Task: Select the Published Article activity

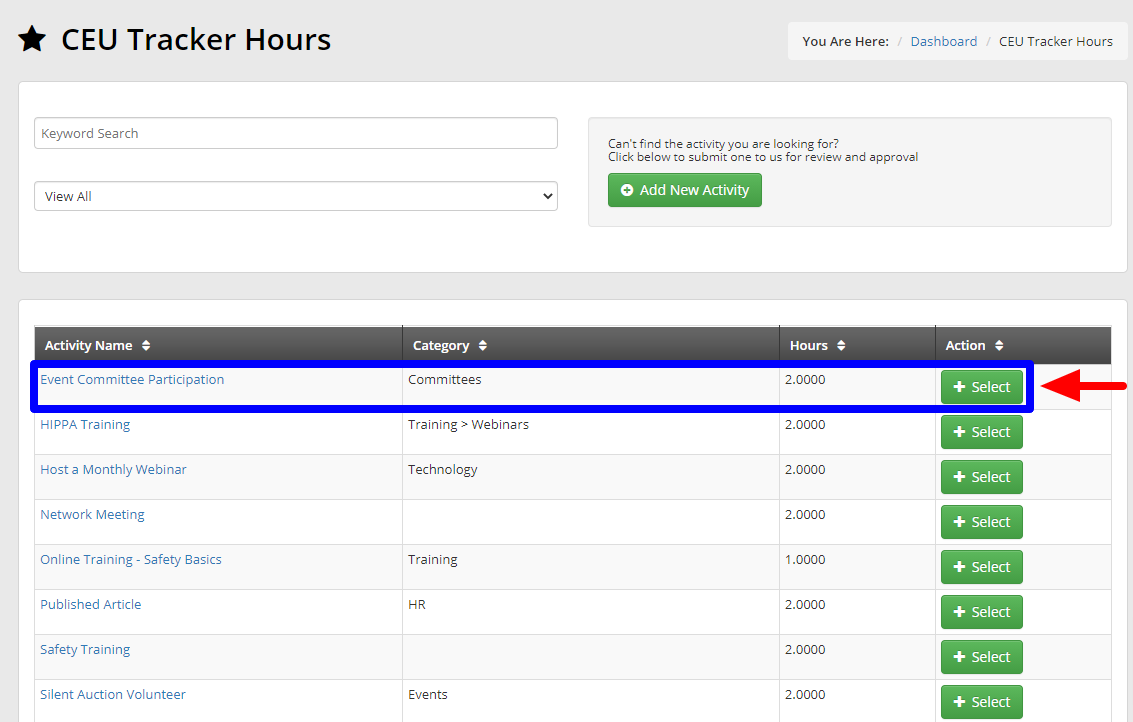Action: tap(981, 611)
